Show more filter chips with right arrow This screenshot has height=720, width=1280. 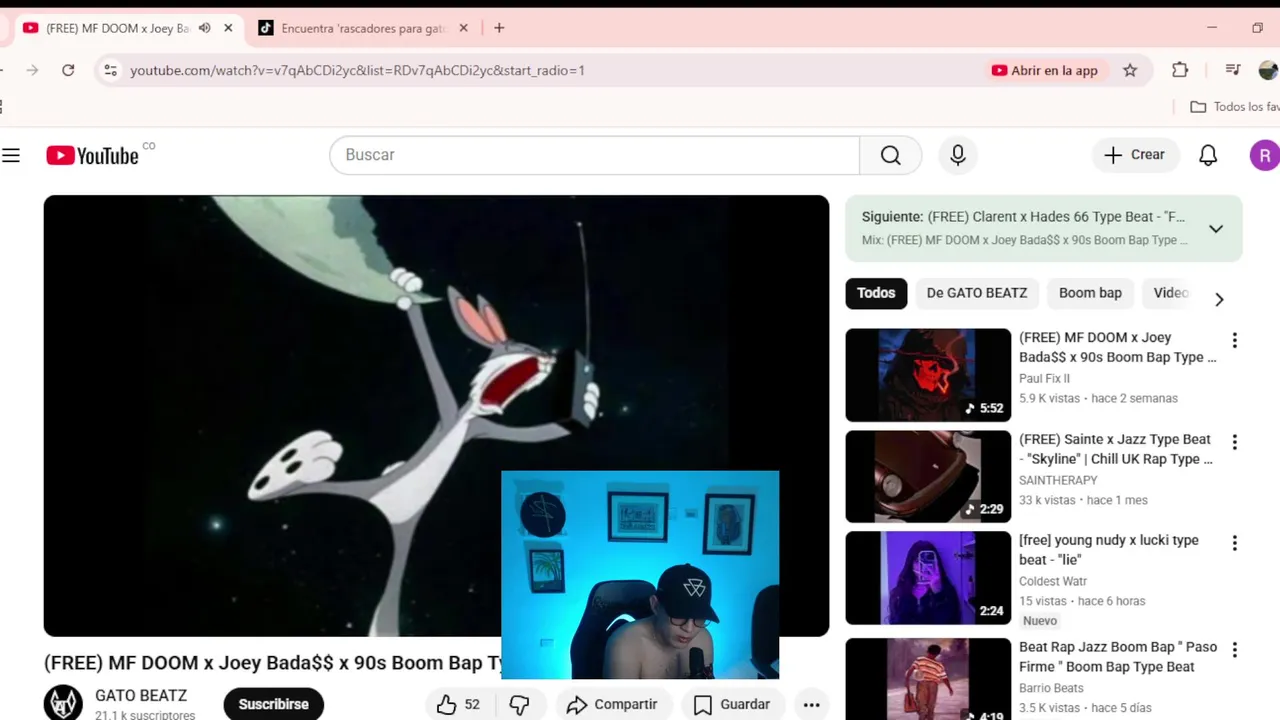pyautogui.click(x=1219, y=299)
